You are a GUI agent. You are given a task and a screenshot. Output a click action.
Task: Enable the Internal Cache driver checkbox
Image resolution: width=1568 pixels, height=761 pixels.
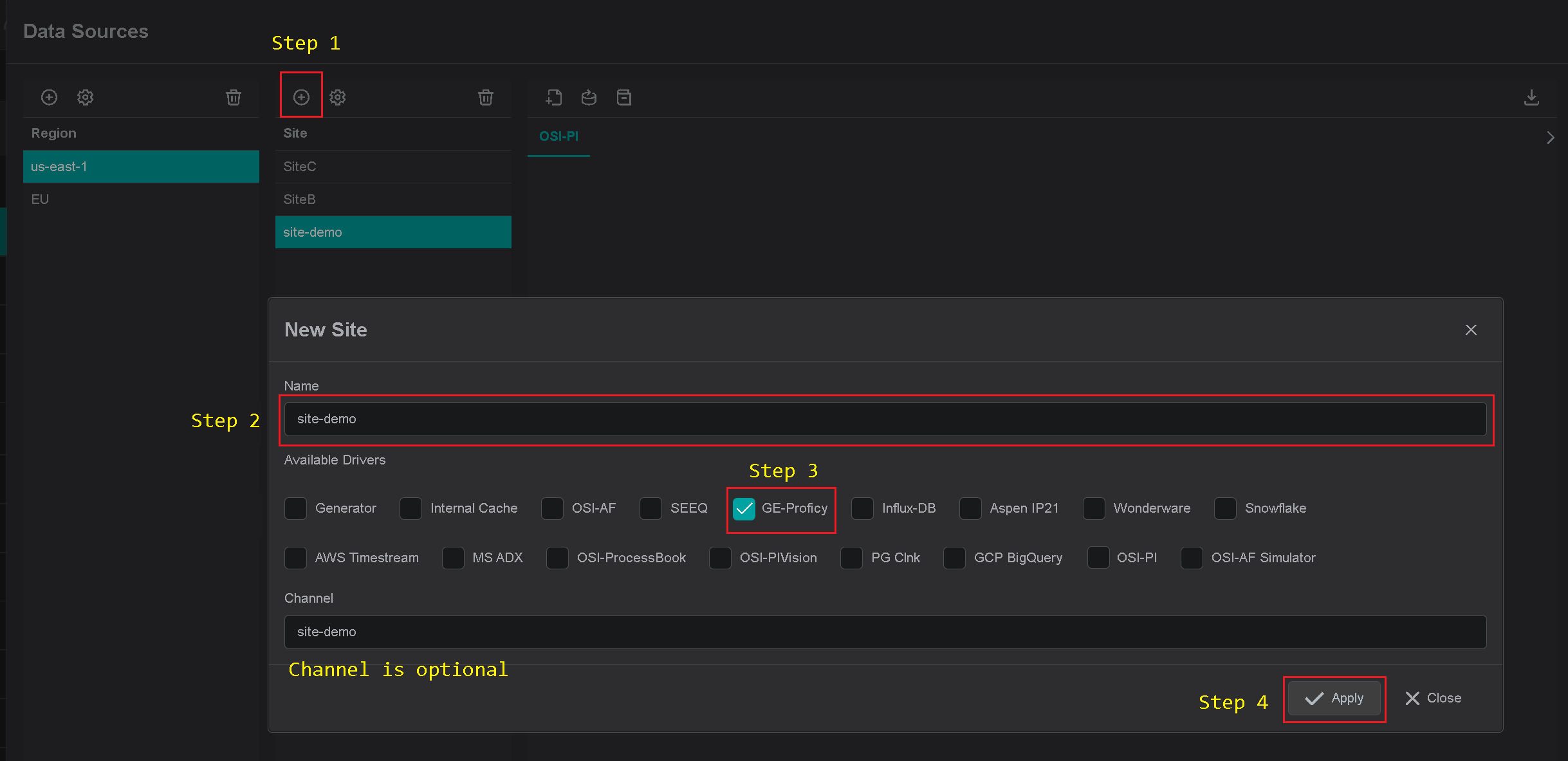410,508
